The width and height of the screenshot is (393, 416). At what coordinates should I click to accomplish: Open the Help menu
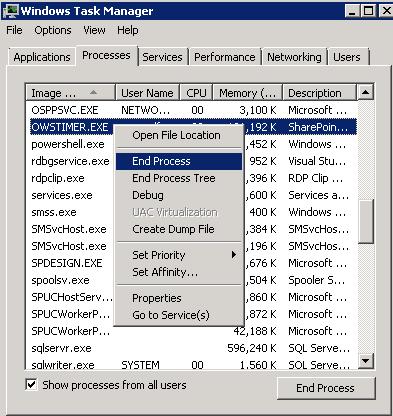click(x=128, y=30)
